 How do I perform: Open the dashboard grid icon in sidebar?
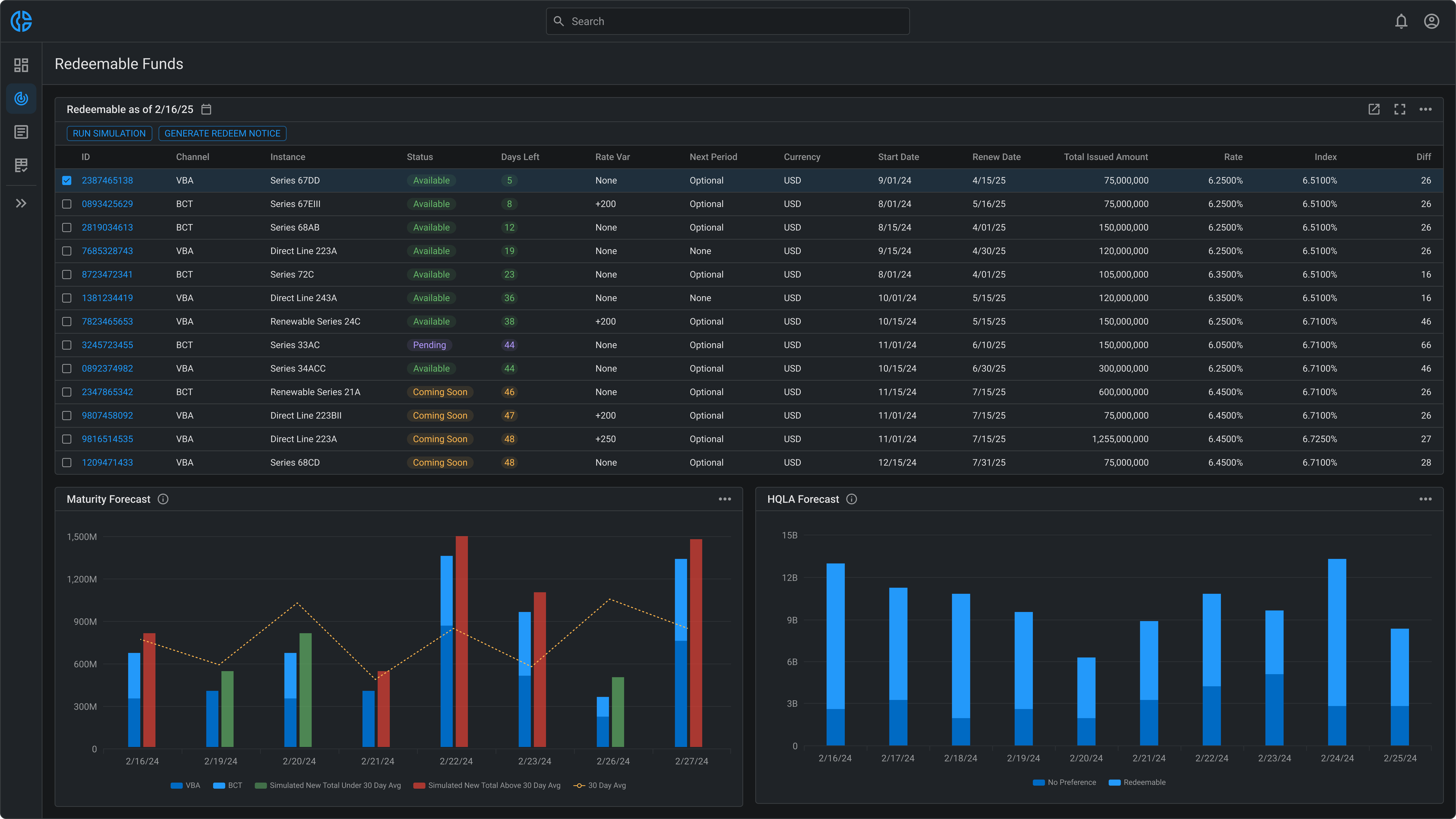point(21,65)
